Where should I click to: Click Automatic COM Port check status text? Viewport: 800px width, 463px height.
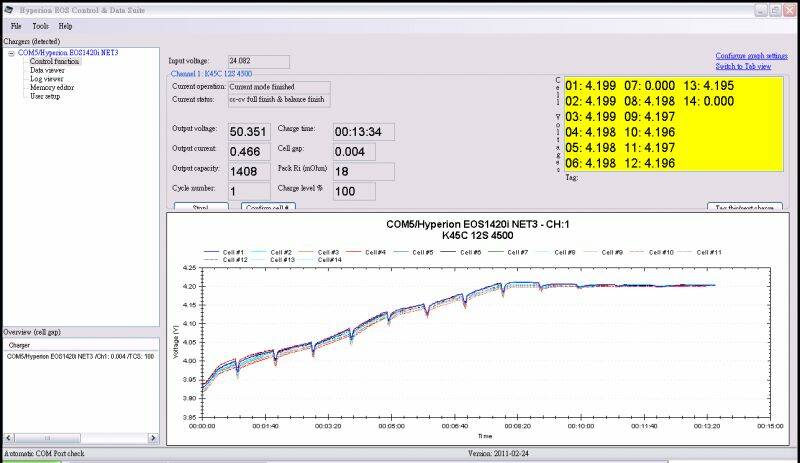tap(44, 453)
